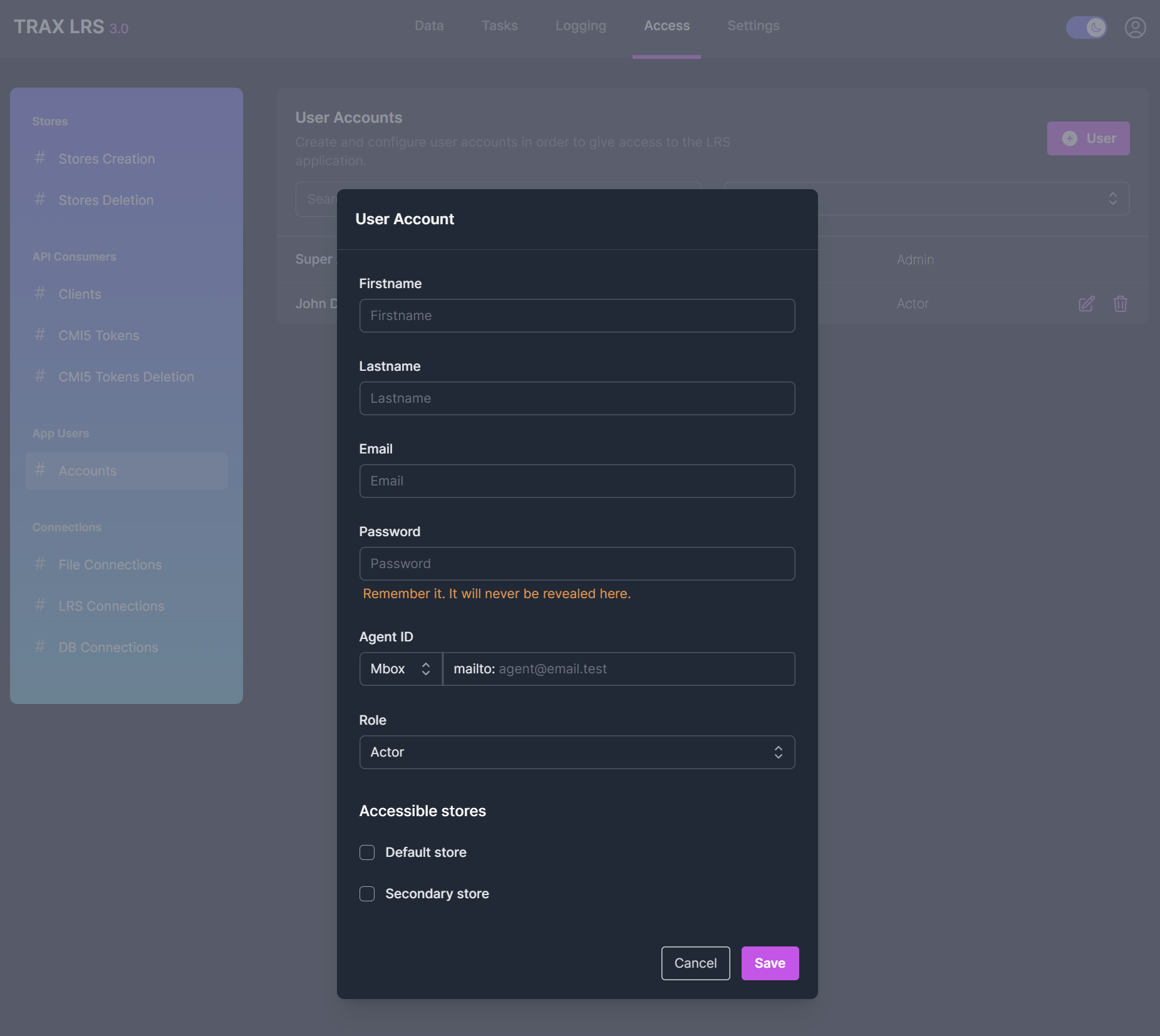Cancel the User Account dialog
Screen dimensions: 1160x1036
point(695,963)
